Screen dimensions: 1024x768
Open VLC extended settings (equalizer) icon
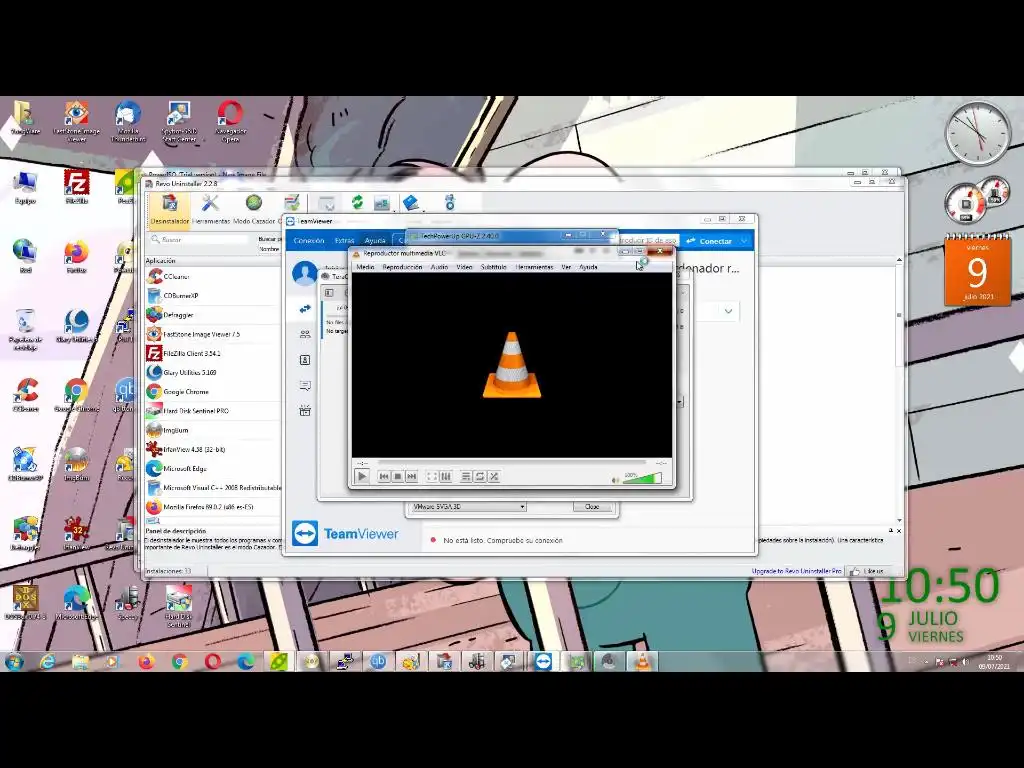click(x=445, y=477)
